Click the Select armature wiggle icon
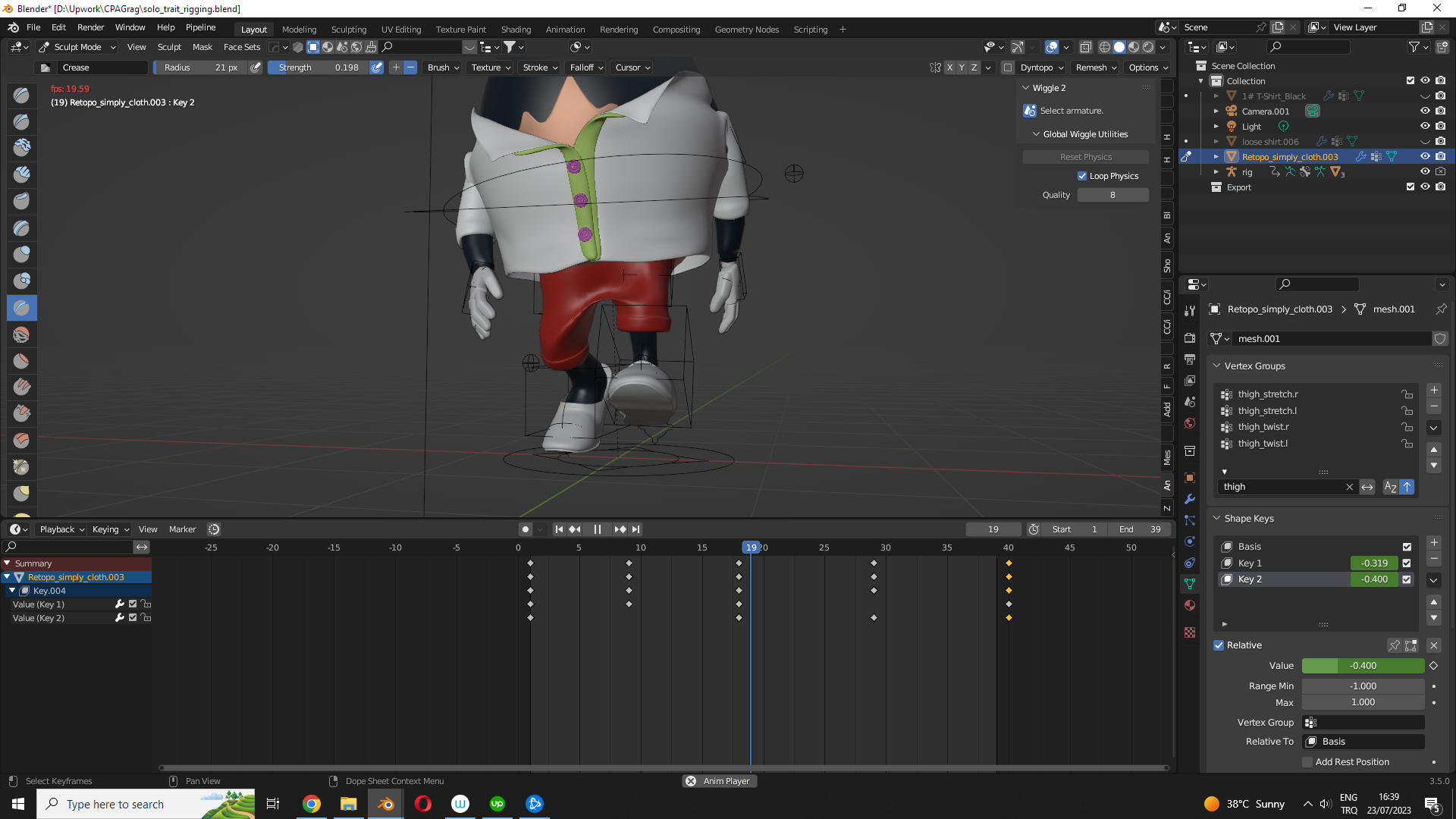Screen dimensions: 1456x819 [x=1029, y=111]
